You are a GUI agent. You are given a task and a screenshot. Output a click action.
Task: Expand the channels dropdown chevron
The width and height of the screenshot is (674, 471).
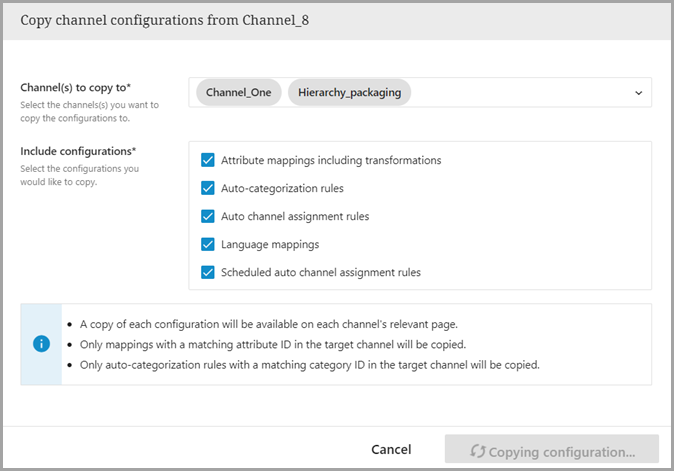coord(638,93)
